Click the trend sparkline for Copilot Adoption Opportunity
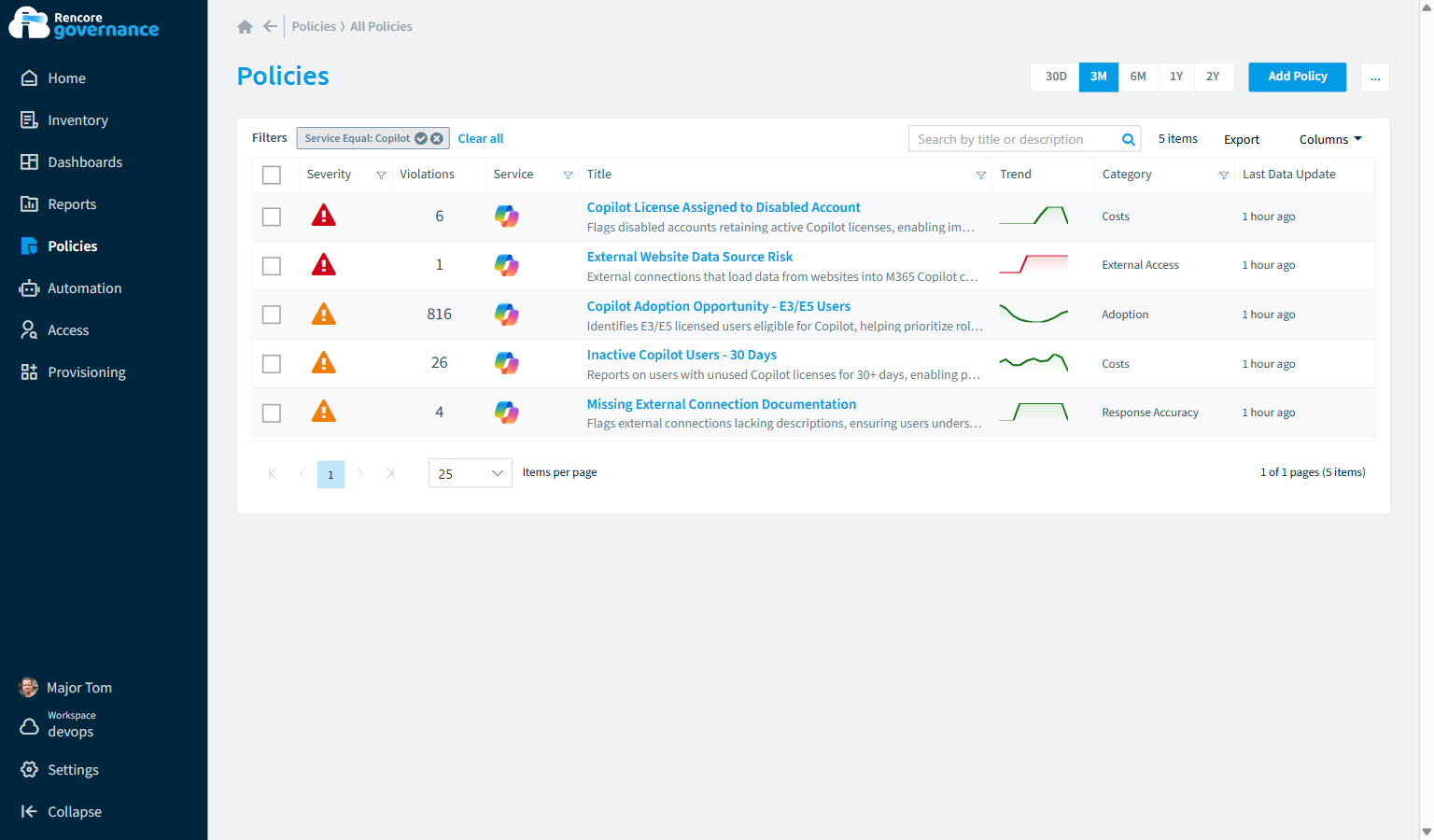1434x840 pixels. (x=1033, y=314)
